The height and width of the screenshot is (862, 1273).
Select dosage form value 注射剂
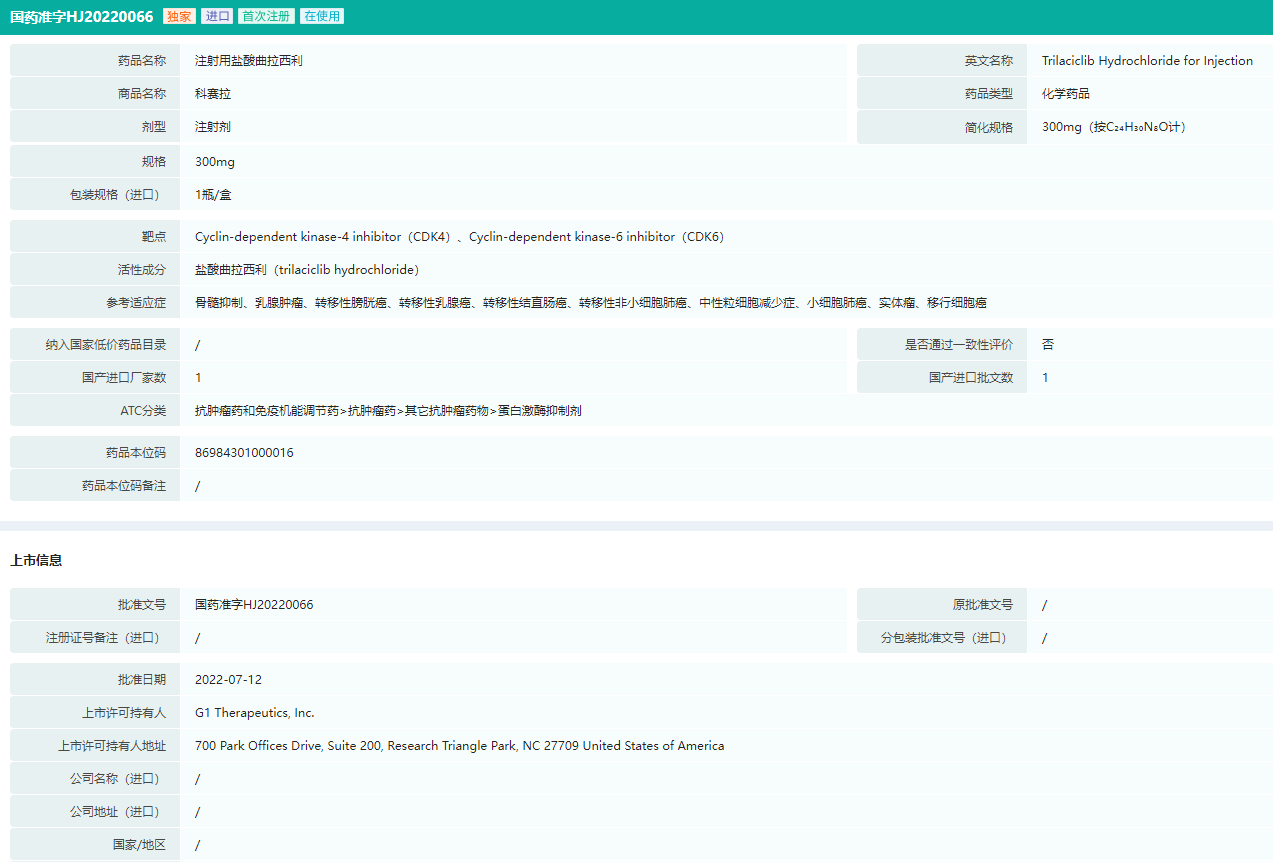tap(213, 127)
